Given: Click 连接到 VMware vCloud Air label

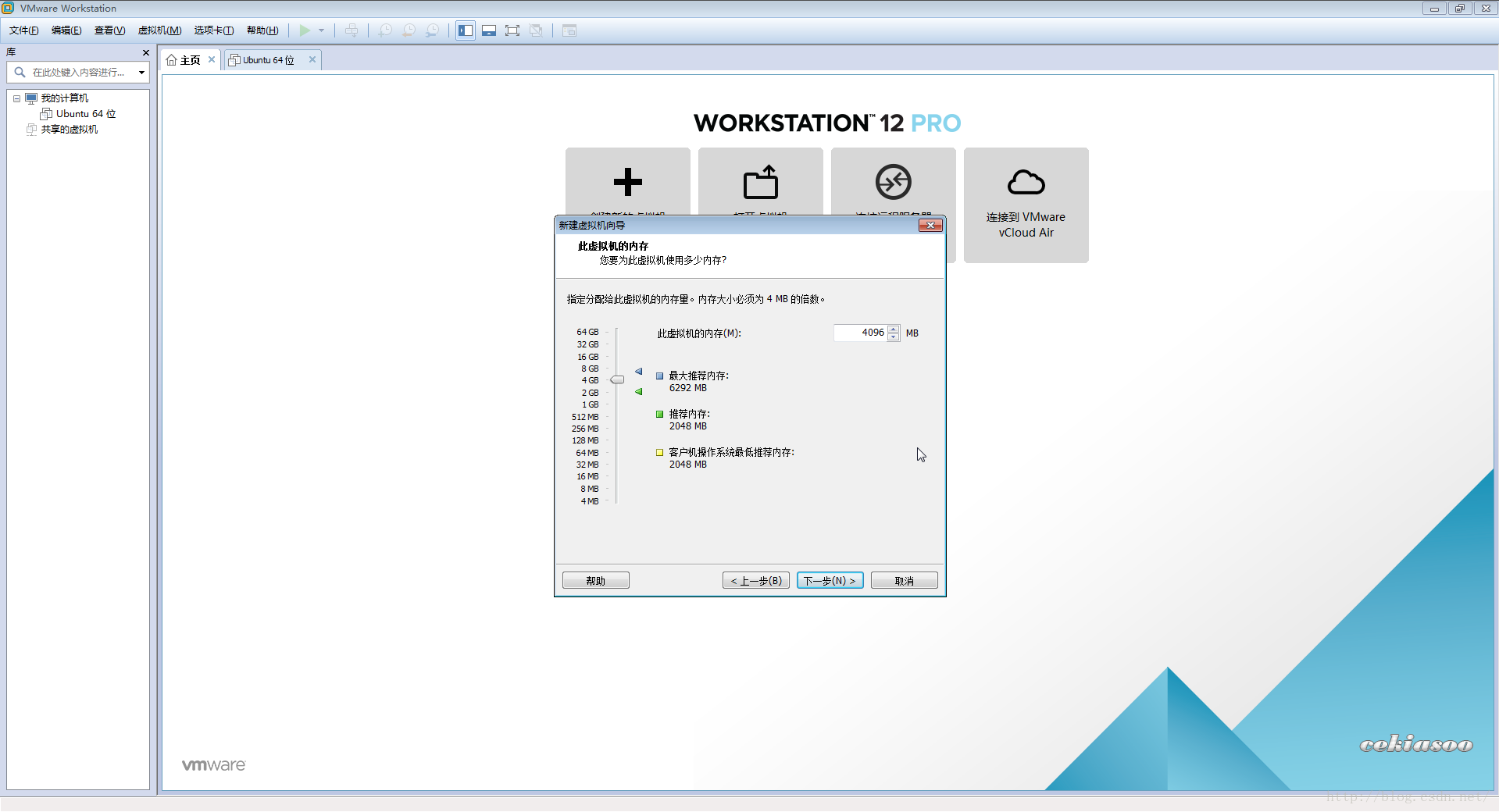Looking at the screenshot, I should 1026,225.
